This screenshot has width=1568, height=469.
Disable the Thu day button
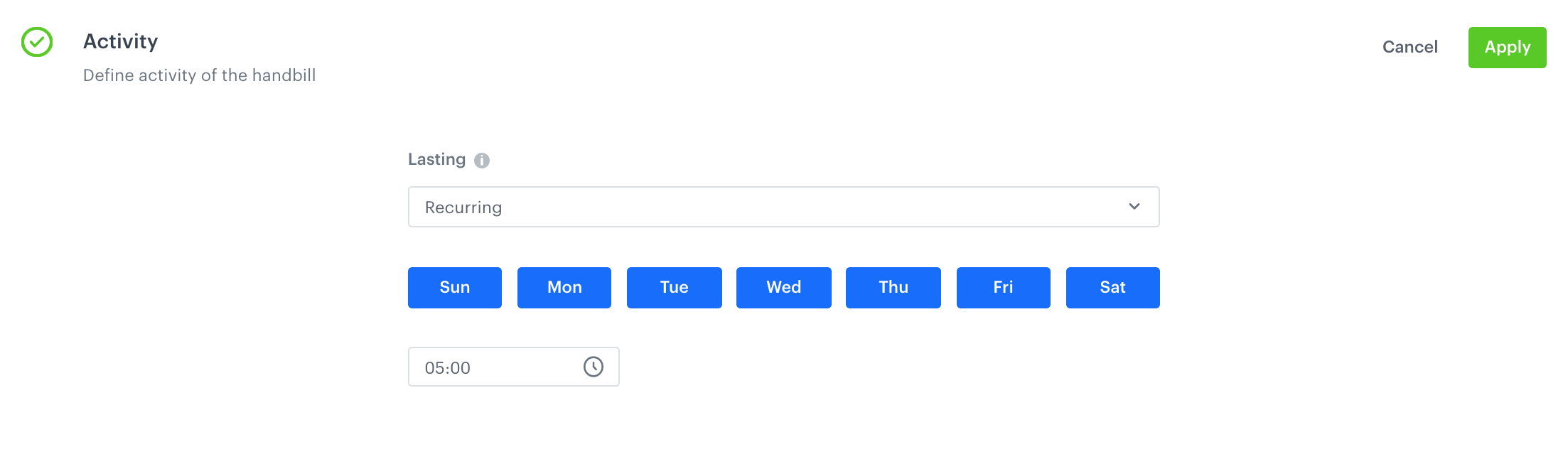893,288
